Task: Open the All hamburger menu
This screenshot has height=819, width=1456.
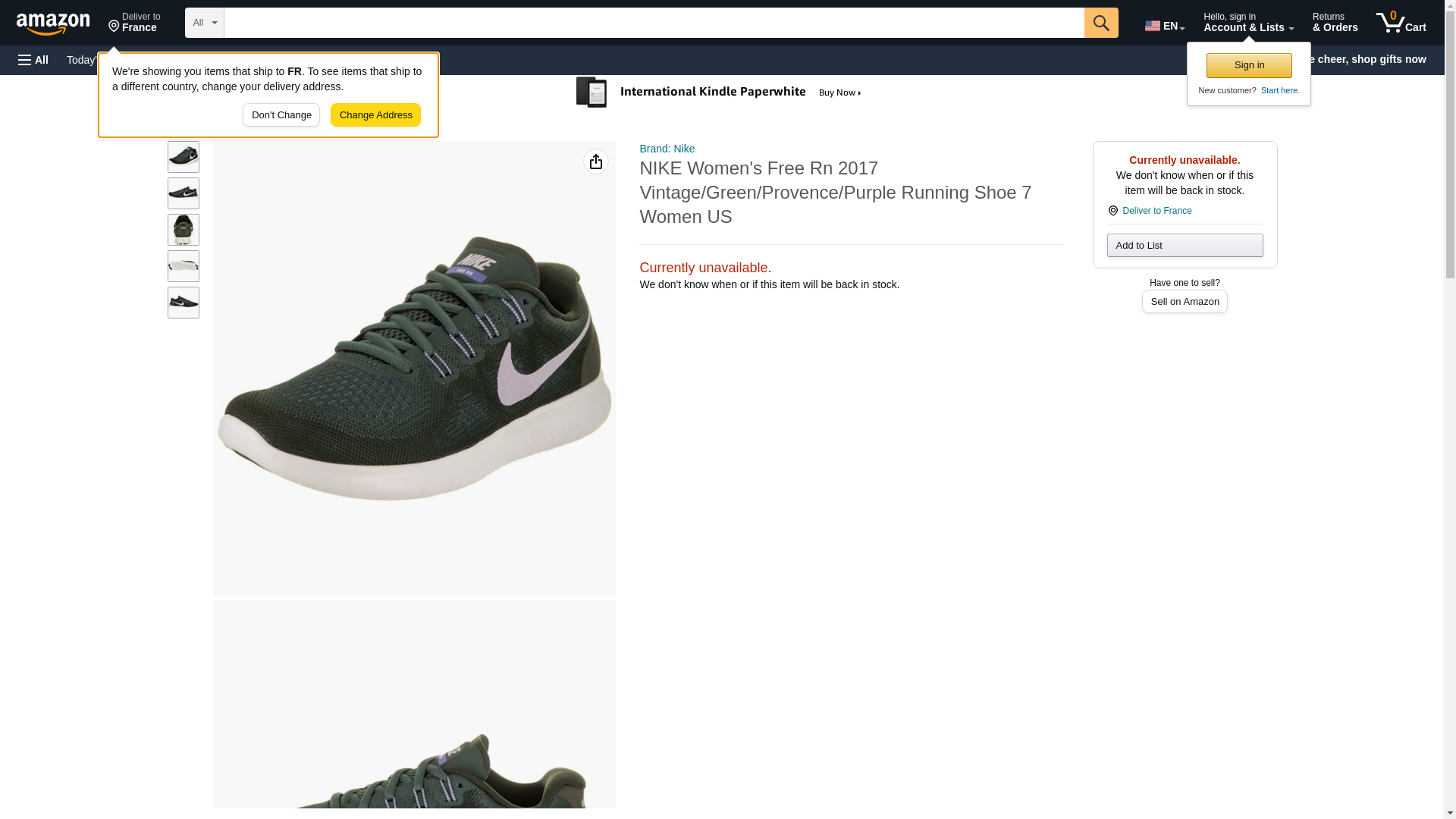Action: tap(33, 60)
